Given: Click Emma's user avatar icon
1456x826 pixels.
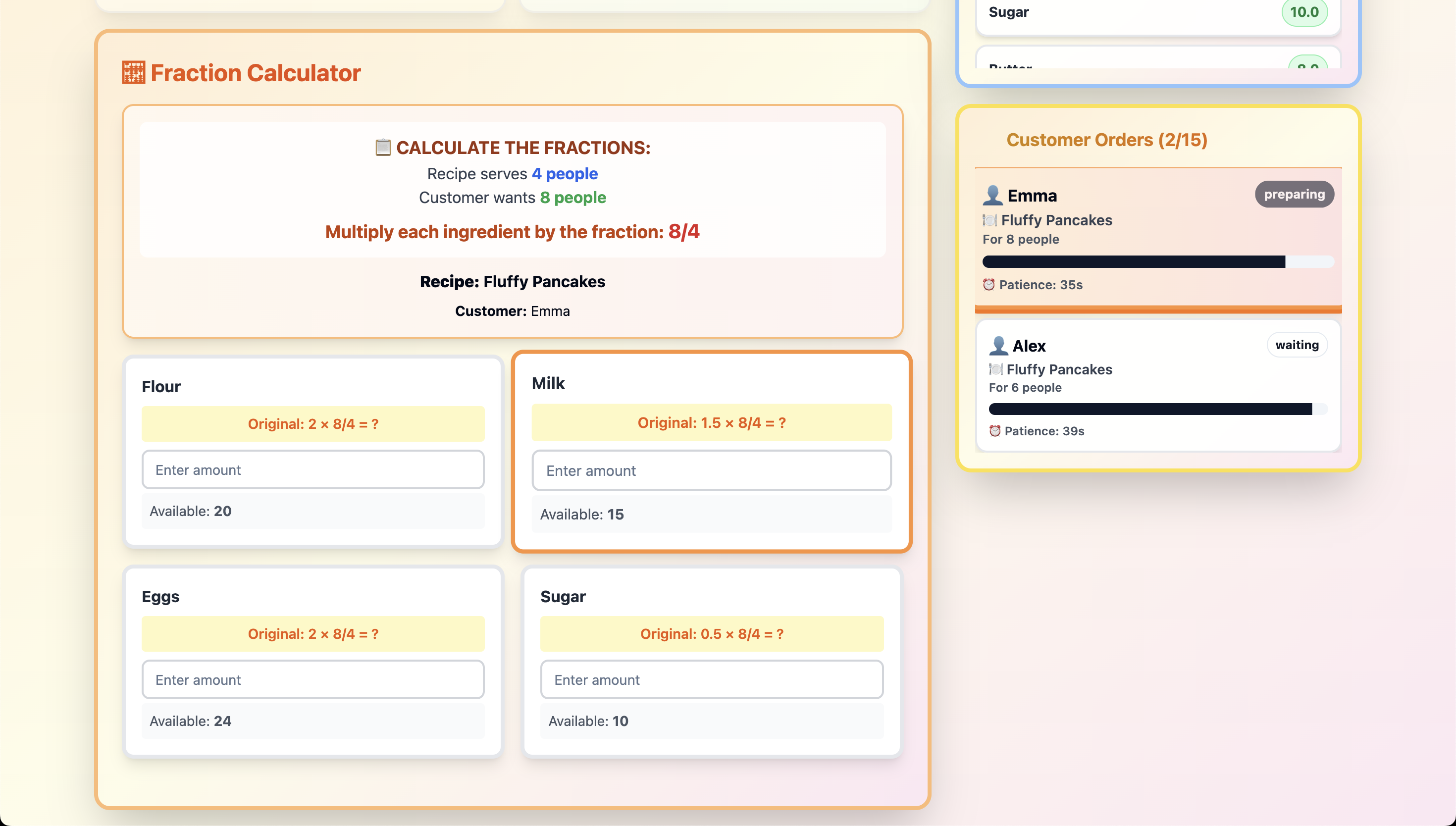Looking at the screenshot, I should (x=992, y=195).
